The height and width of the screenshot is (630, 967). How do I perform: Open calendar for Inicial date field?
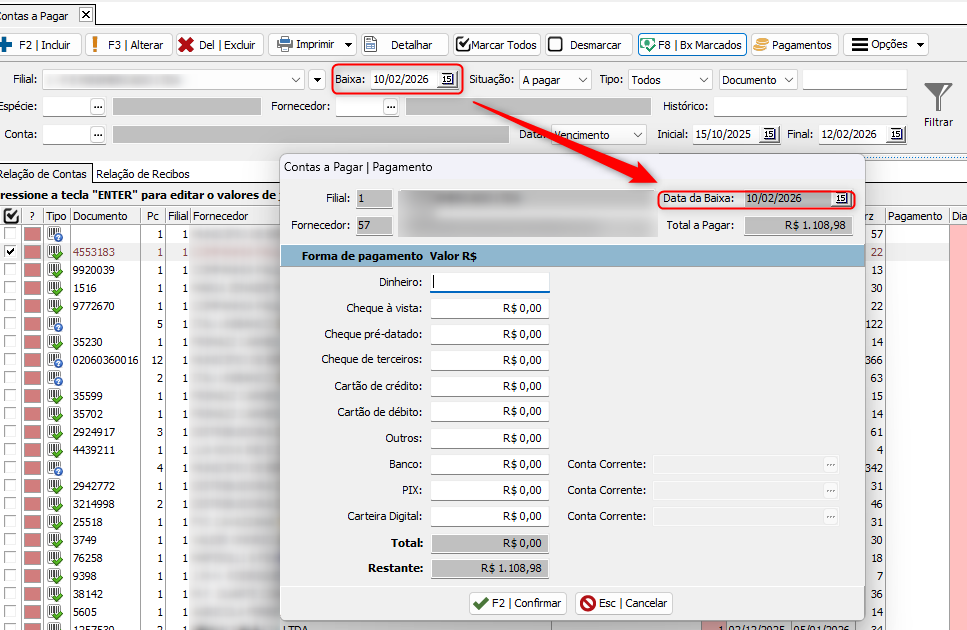(768, 134)
